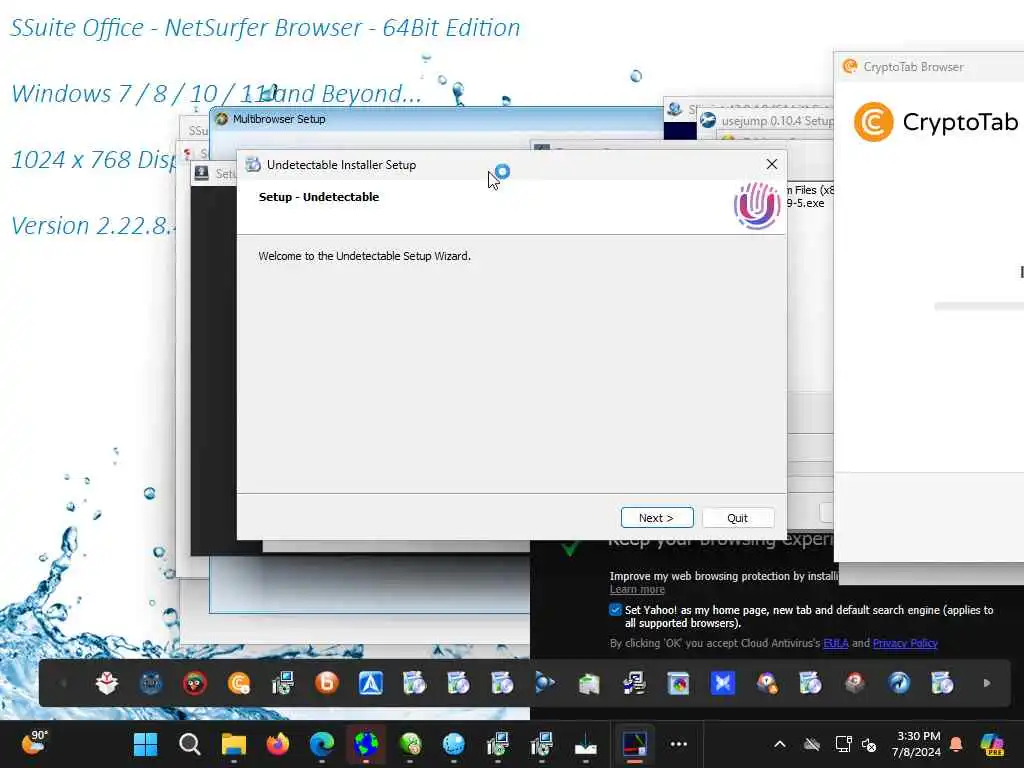Open the blue A letter dock icon

point(370,683)
